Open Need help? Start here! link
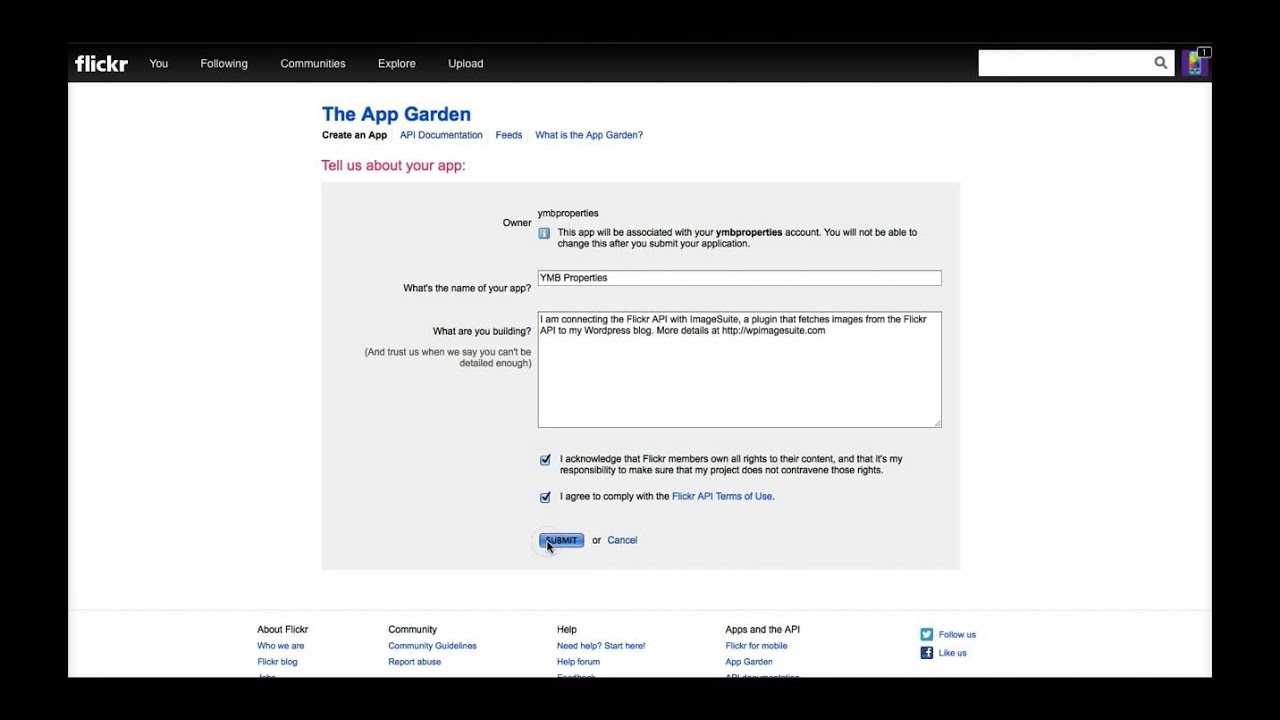The width and height of the screenshot is (1280, 720). [x=601, y=646]
